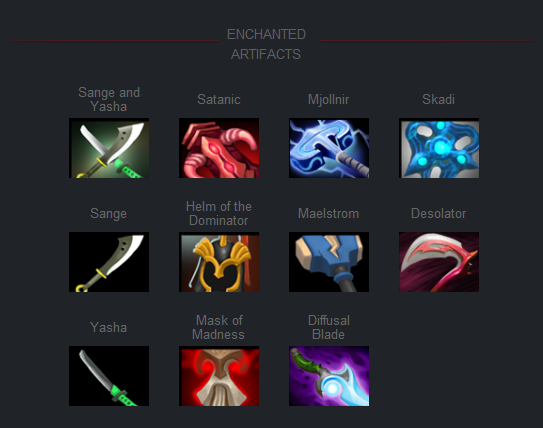
Task: Choose the Yasha green-hilted sword icon
Action: tap(109, 376)
